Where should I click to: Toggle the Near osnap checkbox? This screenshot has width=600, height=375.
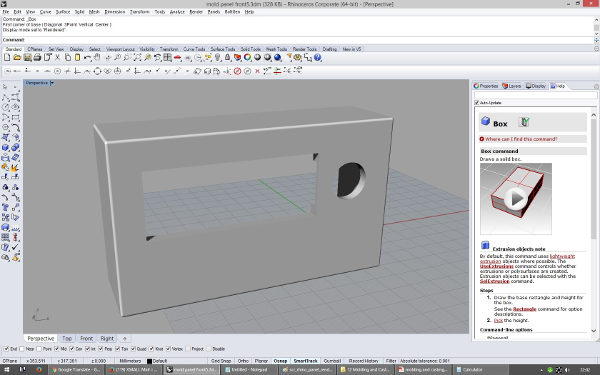pos(22,349)
